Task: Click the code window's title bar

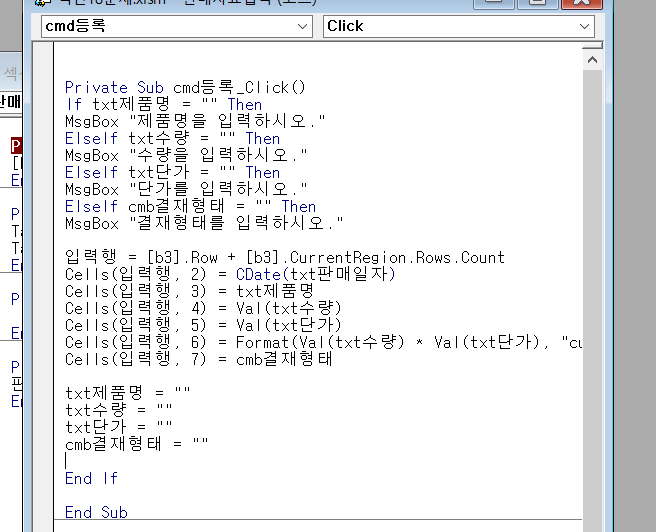Action: (x=300, y=4)
